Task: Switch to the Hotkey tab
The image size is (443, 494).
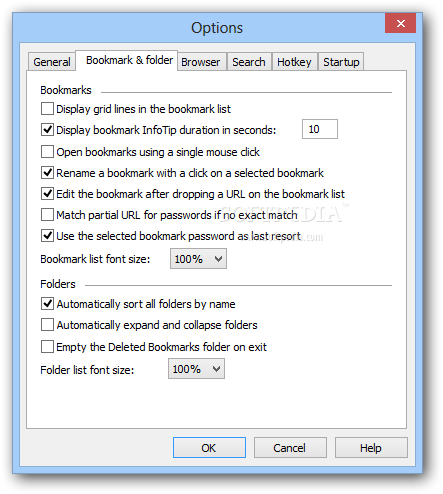Action: pyautogui.click(x=294, y=62)
